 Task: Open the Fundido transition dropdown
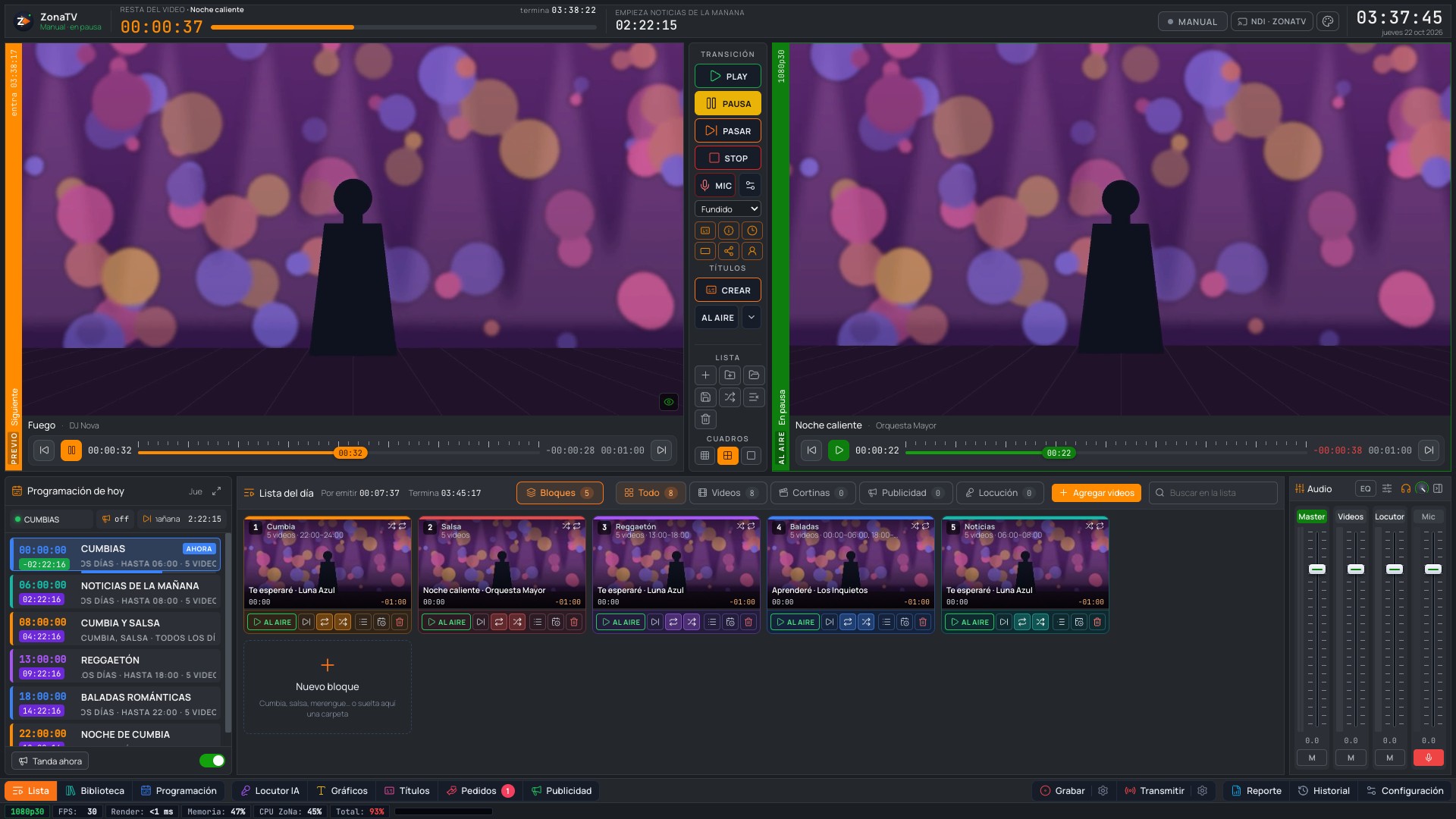(x=728, y=209)
